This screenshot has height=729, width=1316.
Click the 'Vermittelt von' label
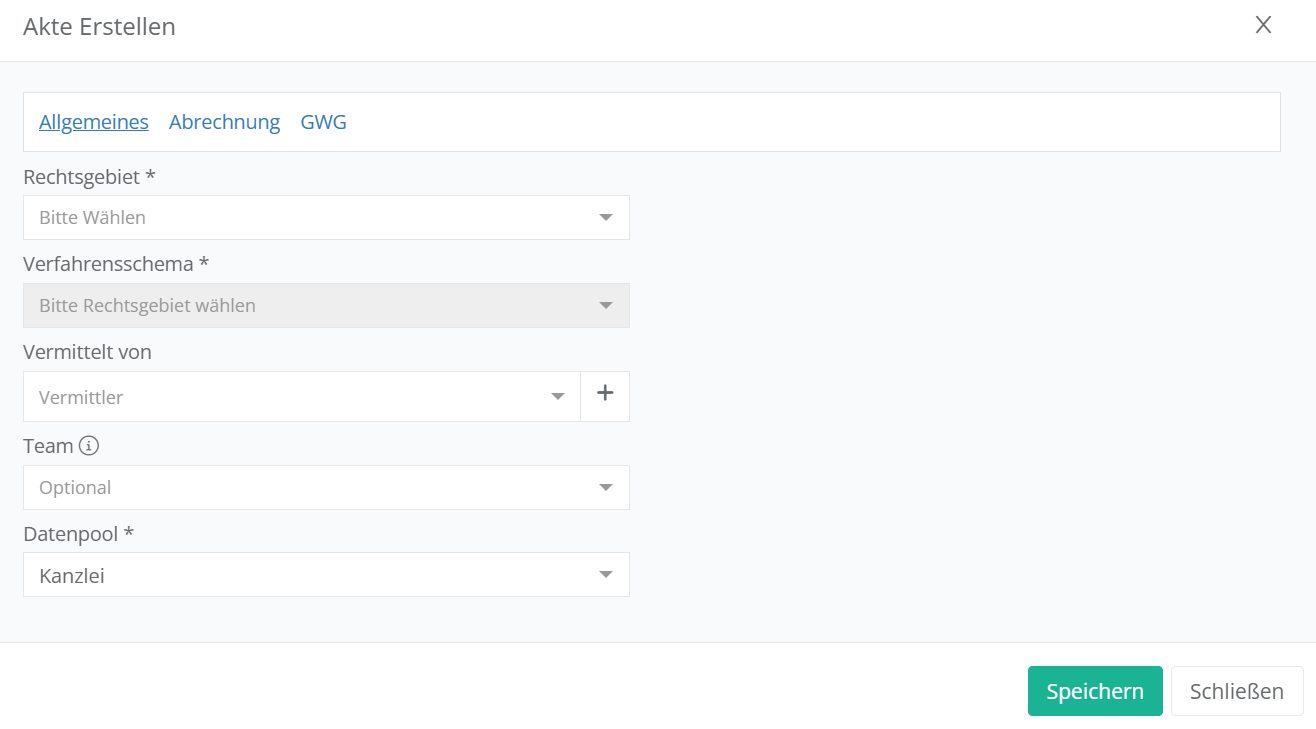(x=87, y=352)
